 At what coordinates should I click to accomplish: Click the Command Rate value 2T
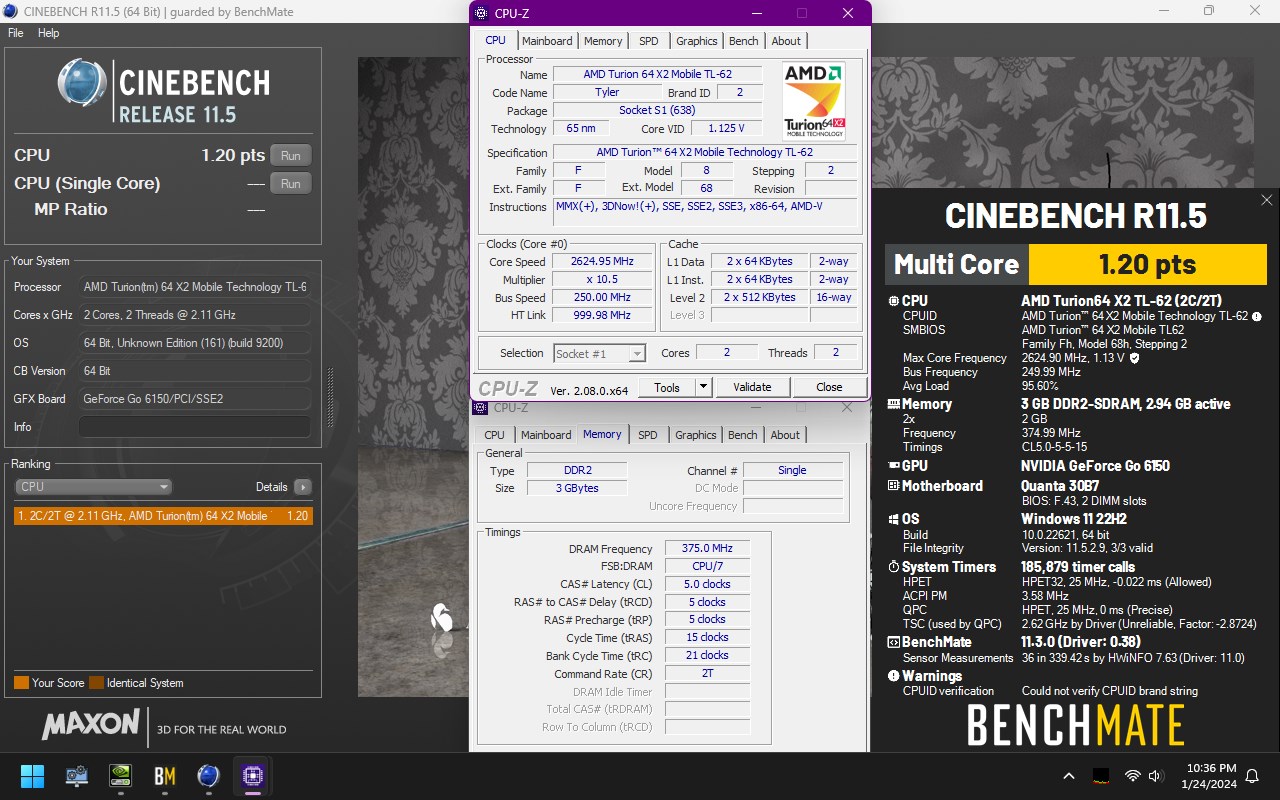[x=707, y=674]
